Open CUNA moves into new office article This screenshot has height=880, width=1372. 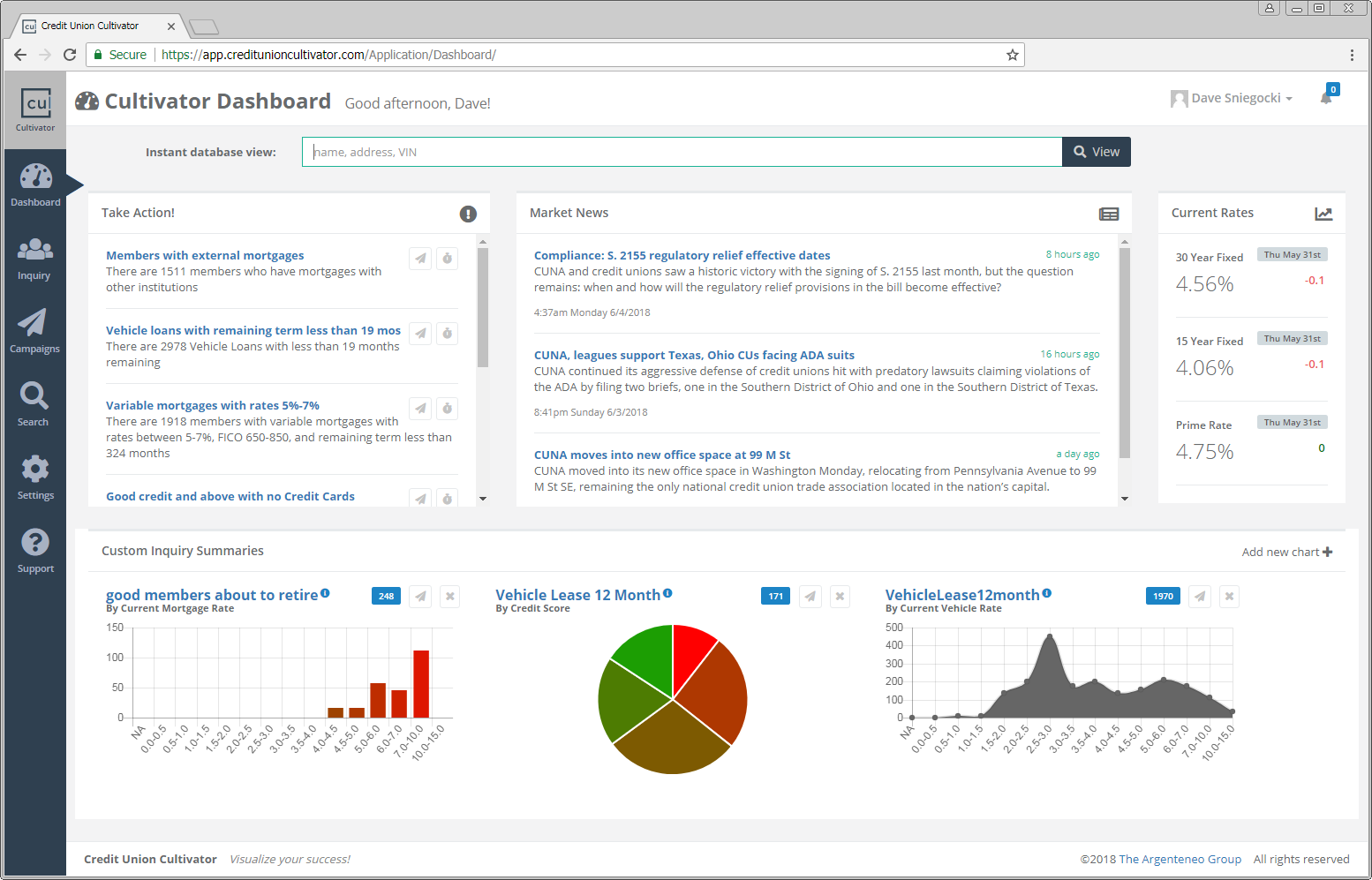coord(662,455)
